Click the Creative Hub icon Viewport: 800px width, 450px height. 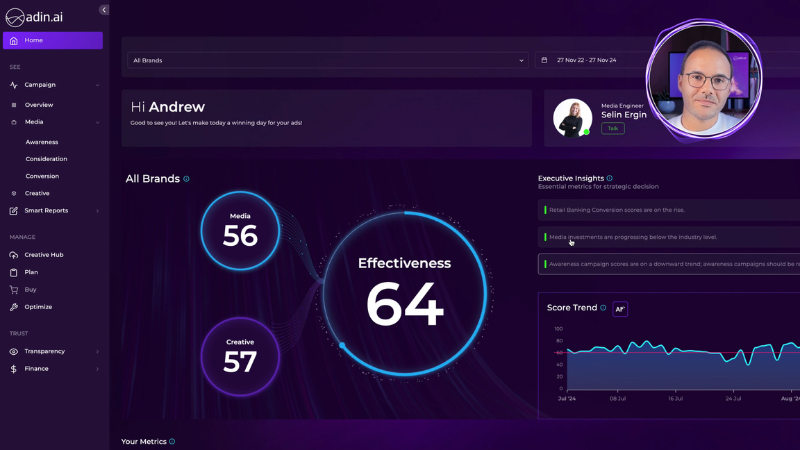coord(13,255)
